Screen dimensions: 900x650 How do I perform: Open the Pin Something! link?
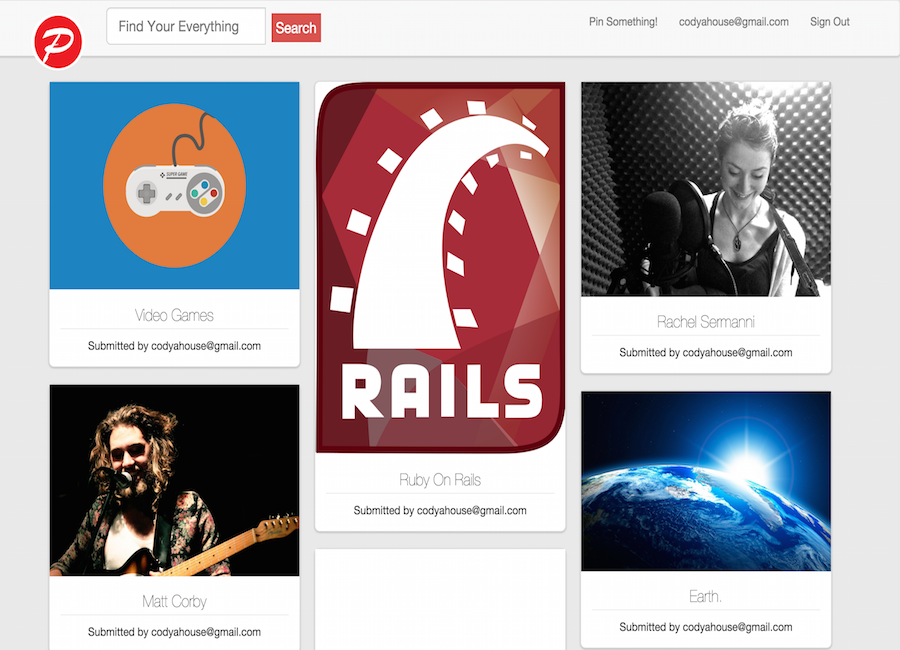tap(623, 22)
